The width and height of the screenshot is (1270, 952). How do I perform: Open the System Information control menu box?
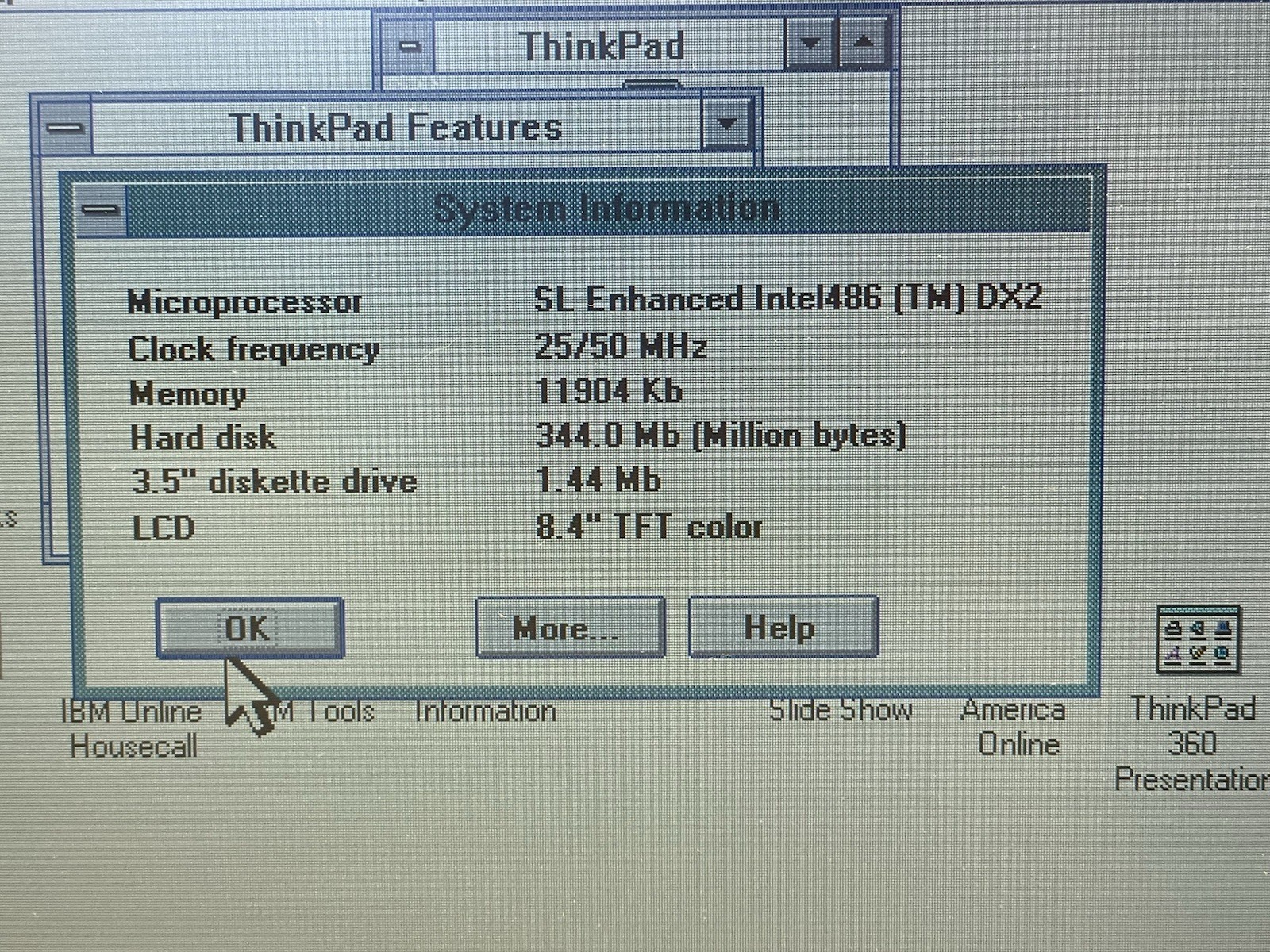tap(102, 210)
